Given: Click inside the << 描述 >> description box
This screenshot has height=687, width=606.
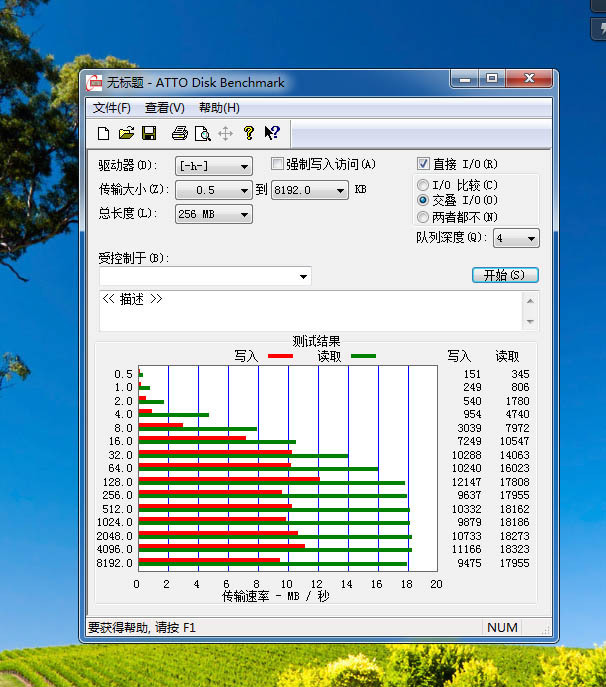Looking at the screenshot, I should (310, 311).
